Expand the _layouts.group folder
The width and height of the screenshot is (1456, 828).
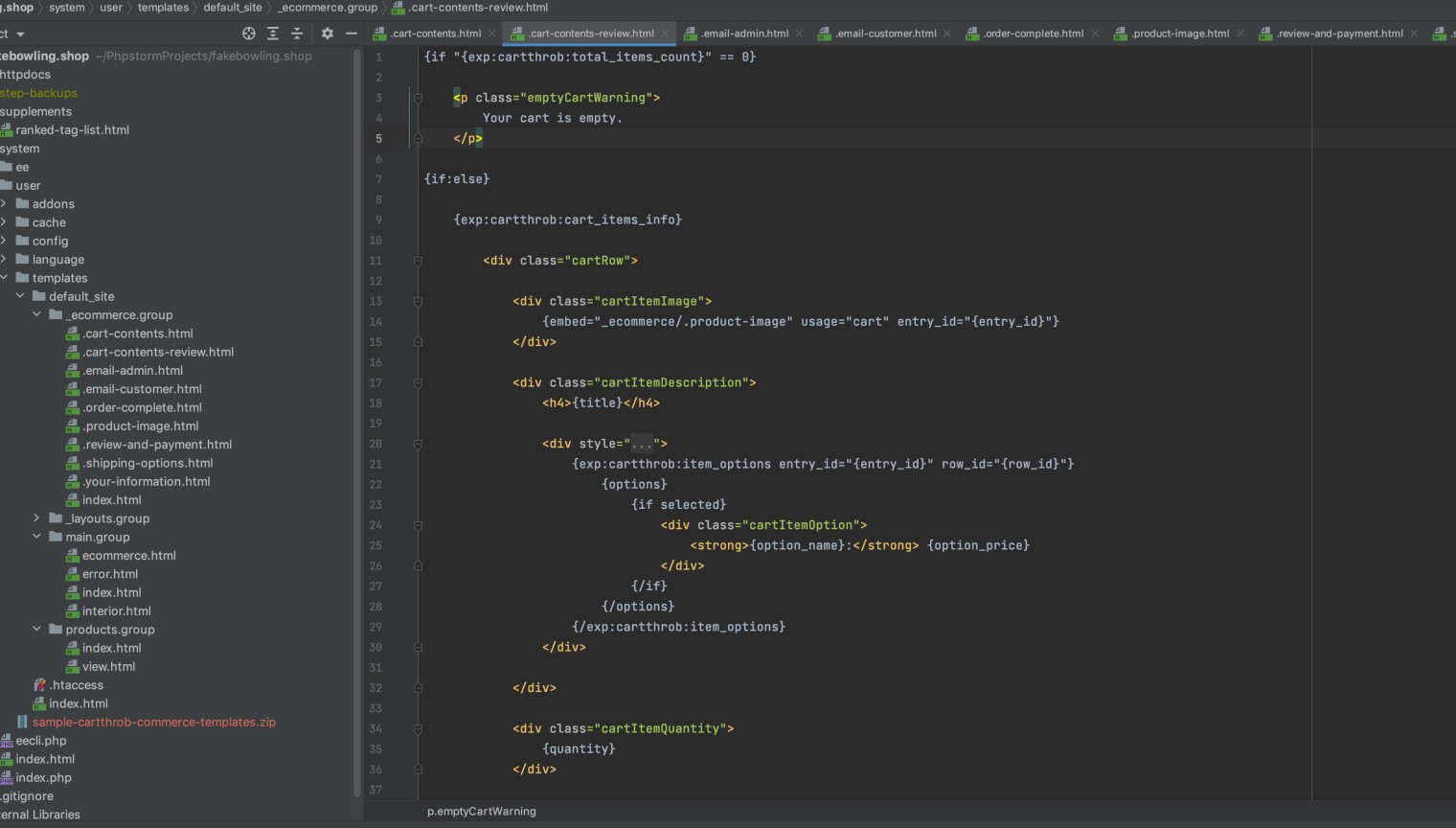tap(37, 518)
